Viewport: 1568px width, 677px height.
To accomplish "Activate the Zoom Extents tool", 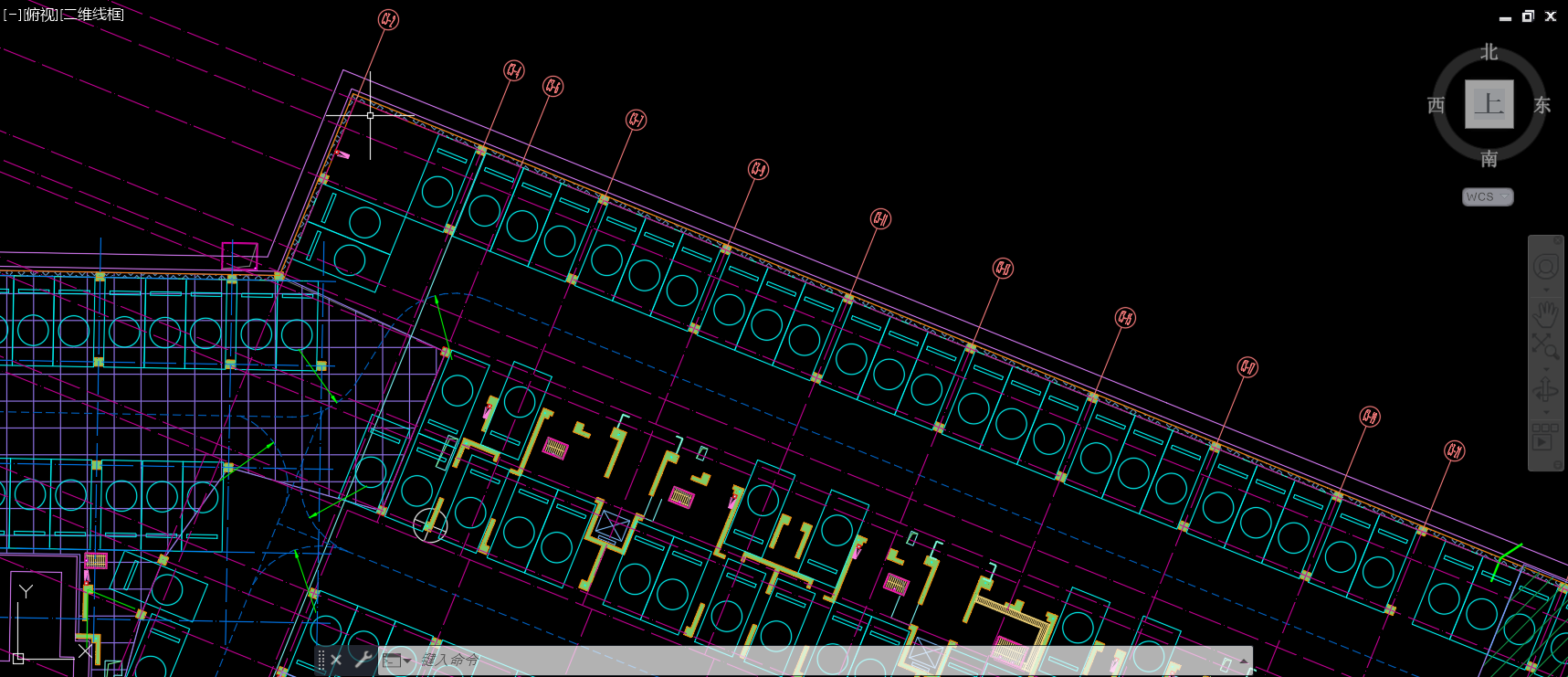I will coord(1545,347).
